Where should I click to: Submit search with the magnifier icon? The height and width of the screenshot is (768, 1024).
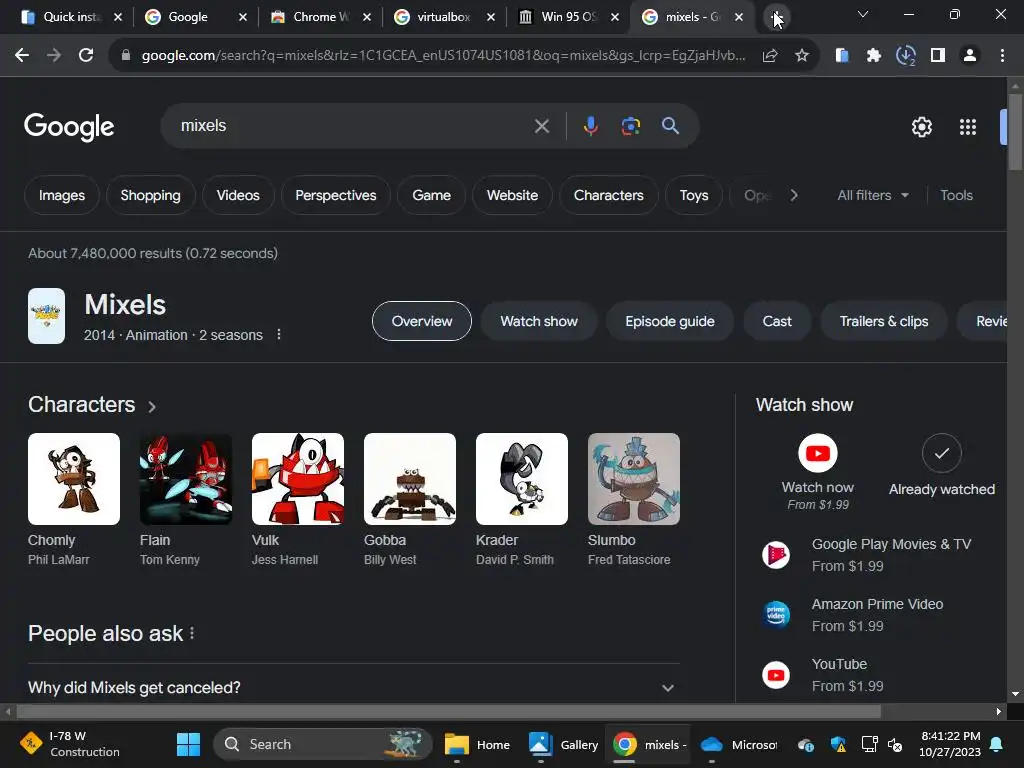coord(670,126)
